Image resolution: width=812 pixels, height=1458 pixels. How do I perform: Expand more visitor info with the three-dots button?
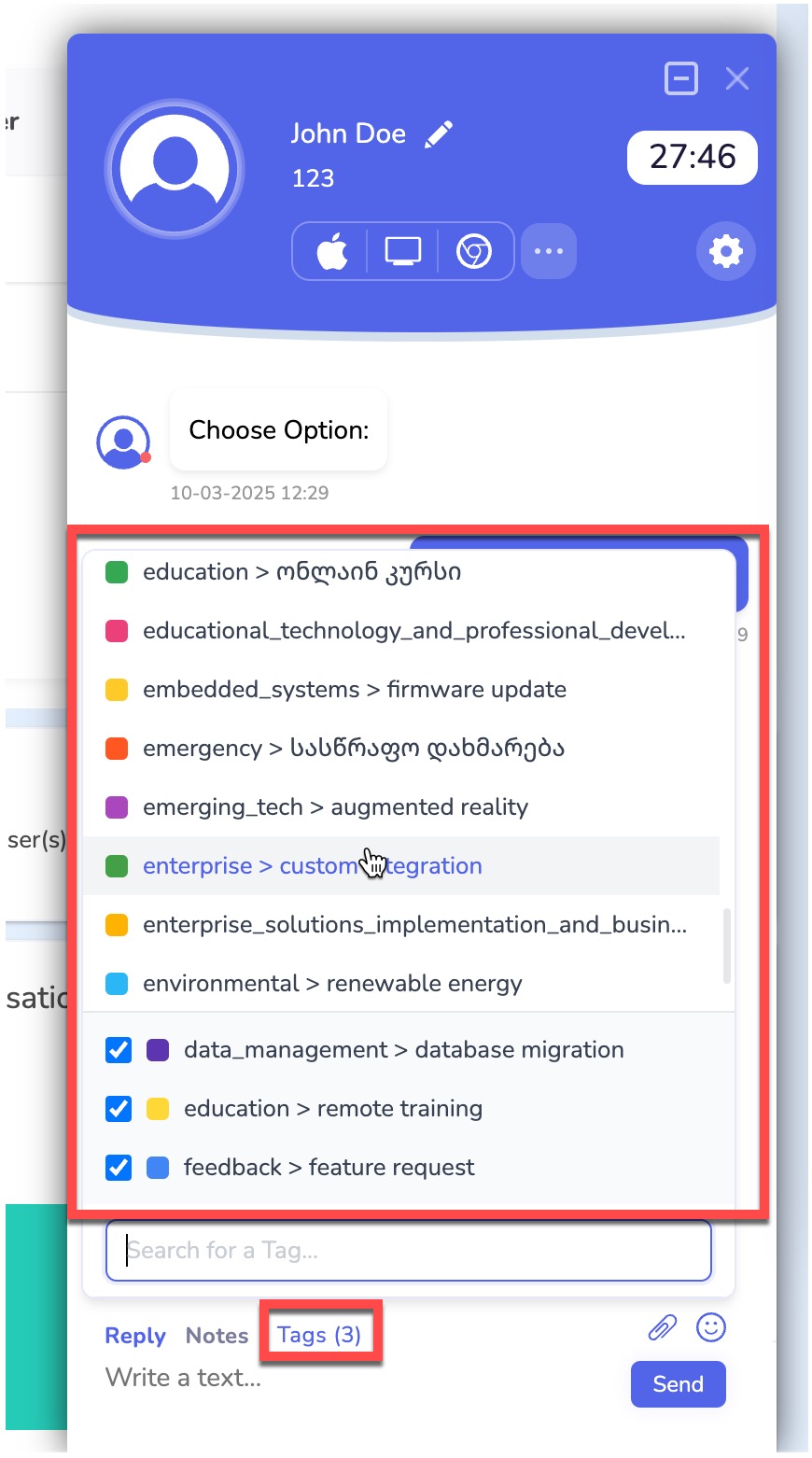[549, 251]
